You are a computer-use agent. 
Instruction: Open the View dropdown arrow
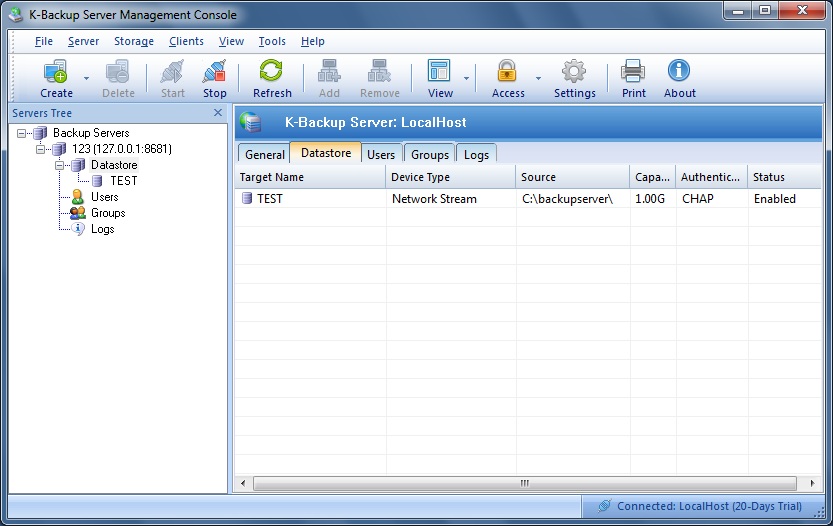(x=466, y=79)
